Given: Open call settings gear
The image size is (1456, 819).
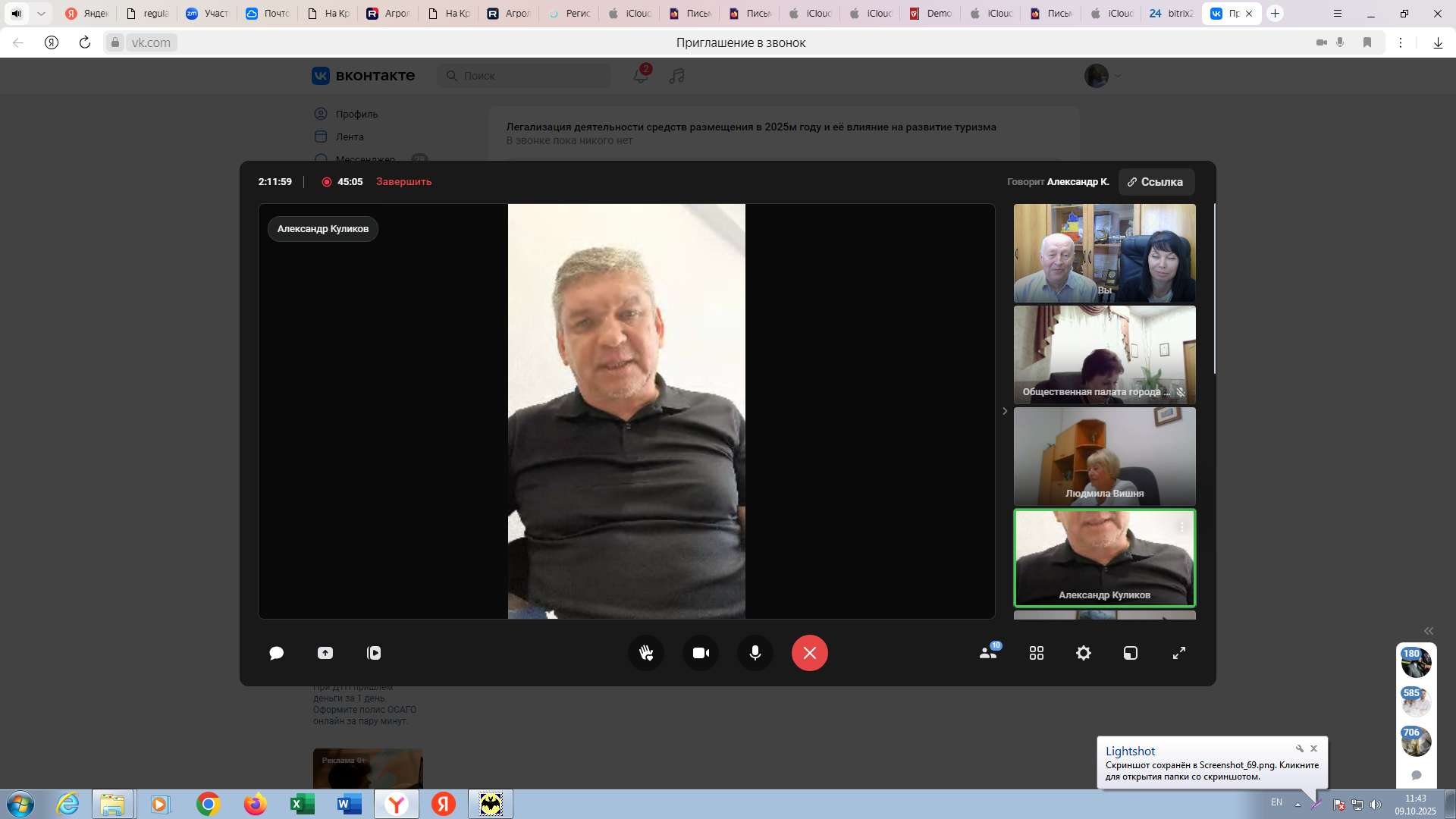Looking at the screenshot, I should pyautogui.click(x=1084, y=653).
